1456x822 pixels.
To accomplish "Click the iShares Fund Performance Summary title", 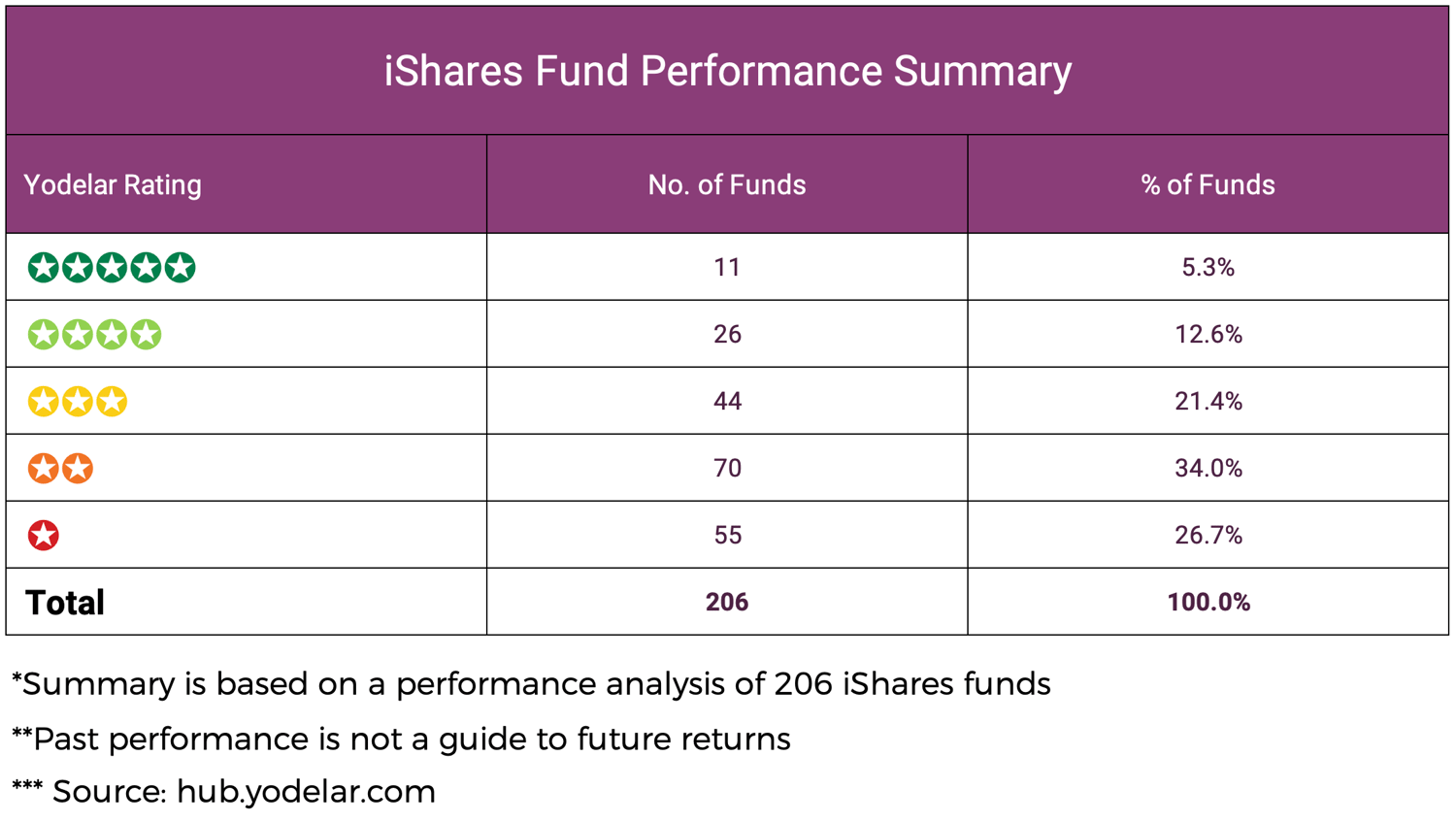I will 727,71.
